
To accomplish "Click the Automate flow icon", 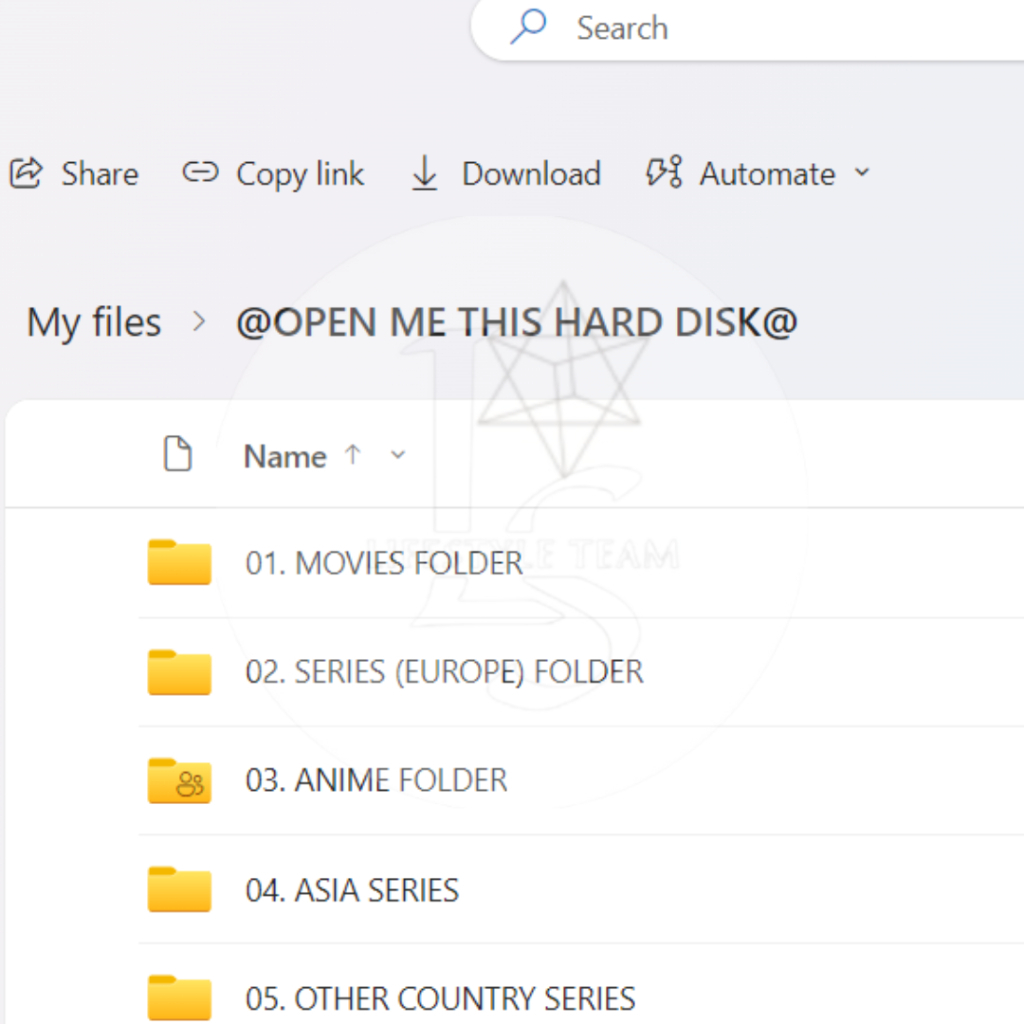I will pos(664,172).
